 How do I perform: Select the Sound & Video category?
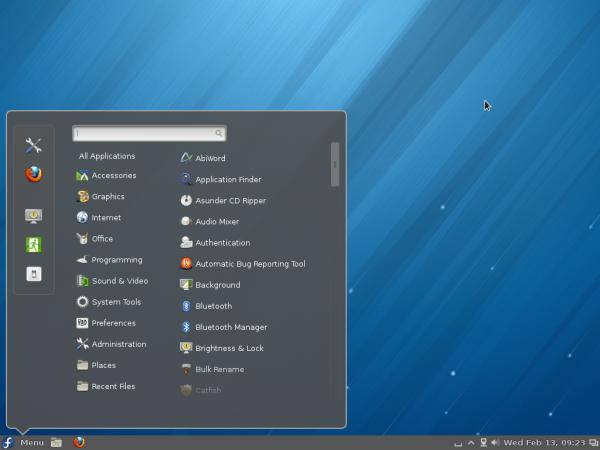click(x=119, y=281)
